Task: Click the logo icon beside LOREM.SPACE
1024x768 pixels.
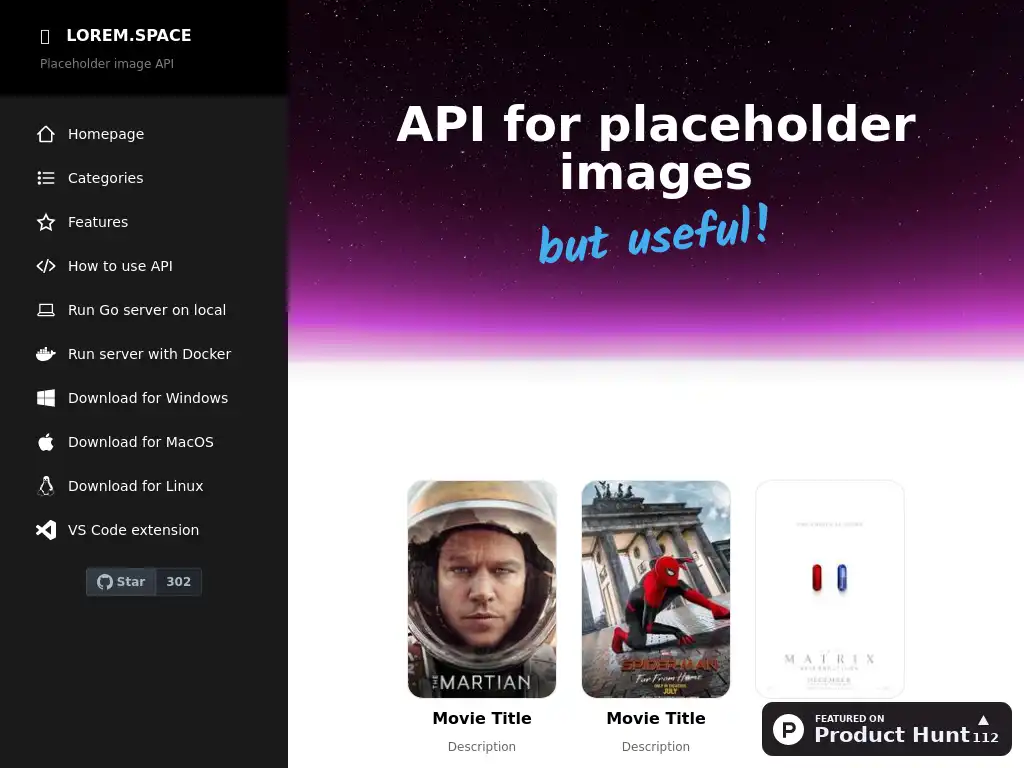Action: point(45,37)
